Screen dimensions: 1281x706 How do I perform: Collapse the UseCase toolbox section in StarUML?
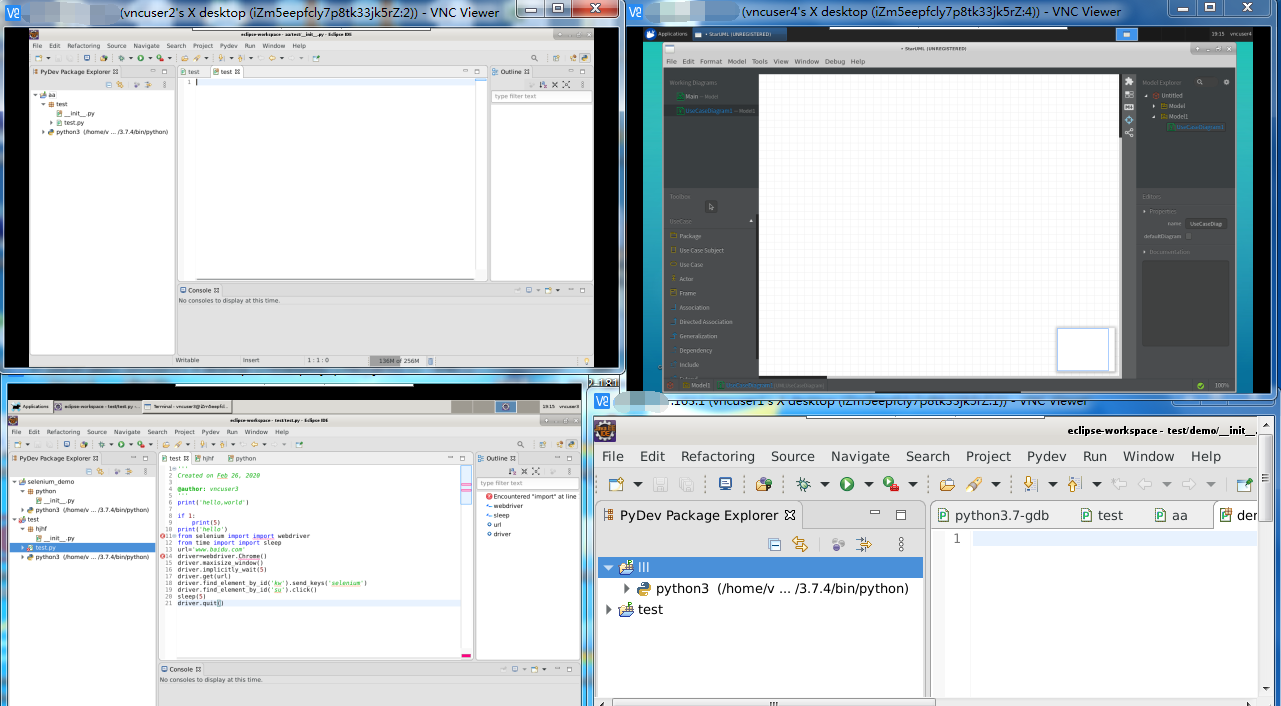(751, 221)
